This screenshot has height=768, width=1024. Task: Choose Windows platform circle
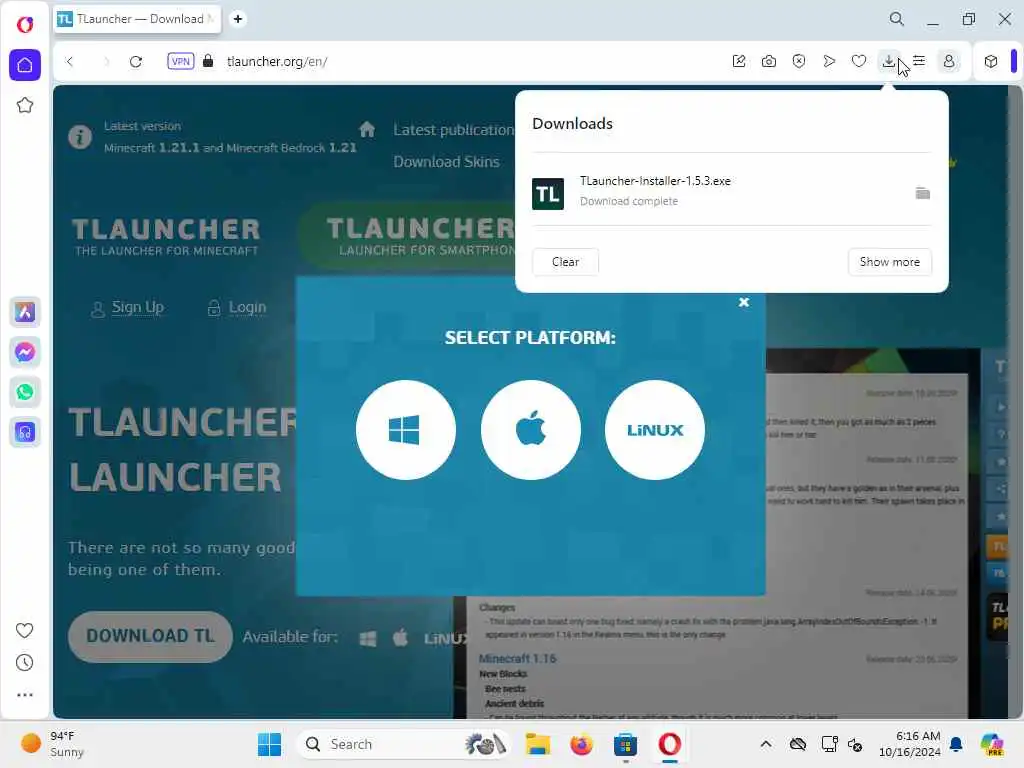406,430
